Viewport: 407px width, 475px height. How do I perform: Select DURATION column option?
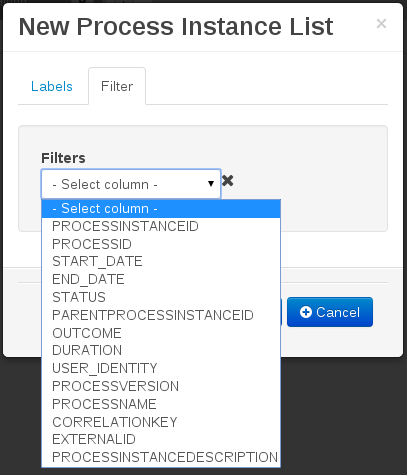coord(161,350)
